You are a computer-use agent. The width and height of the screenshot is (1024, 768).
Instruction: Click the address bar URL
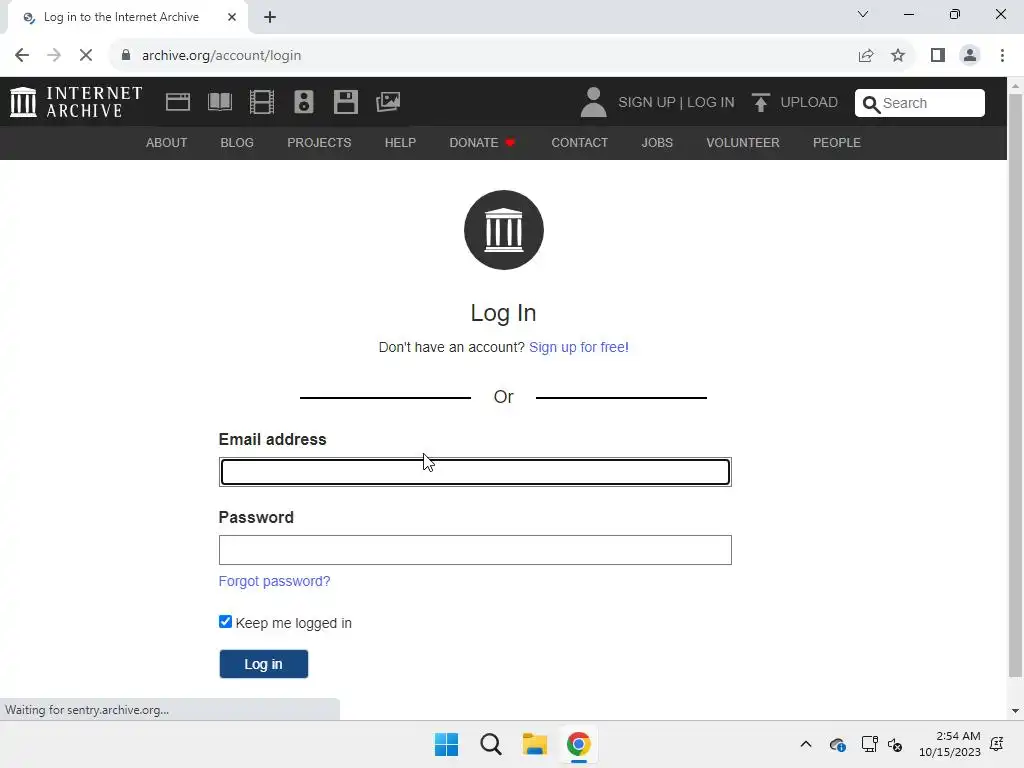coord(221,56)
